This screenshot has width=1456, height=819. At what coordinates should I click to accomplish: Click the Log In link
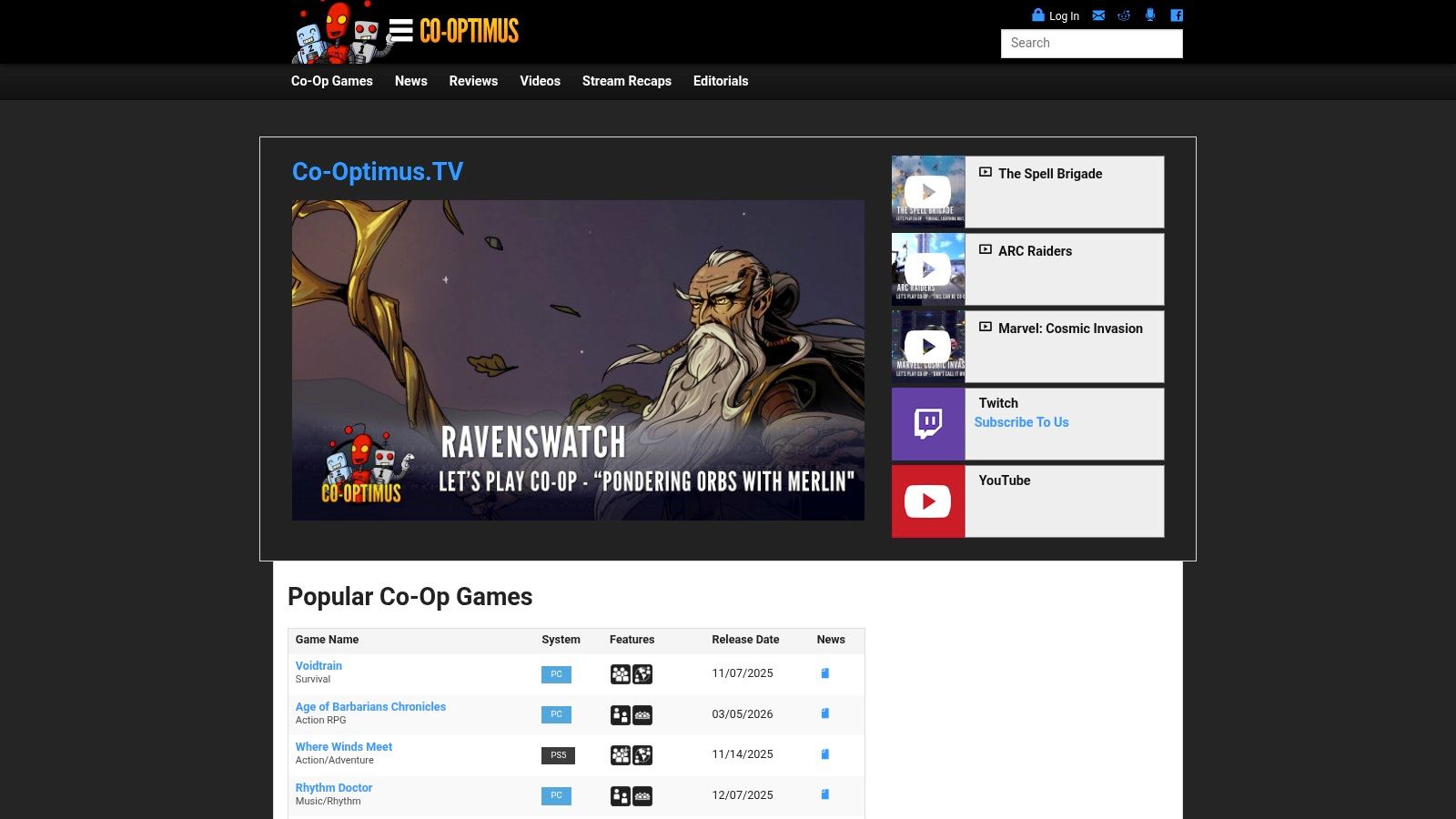(x=1063, y=16)
